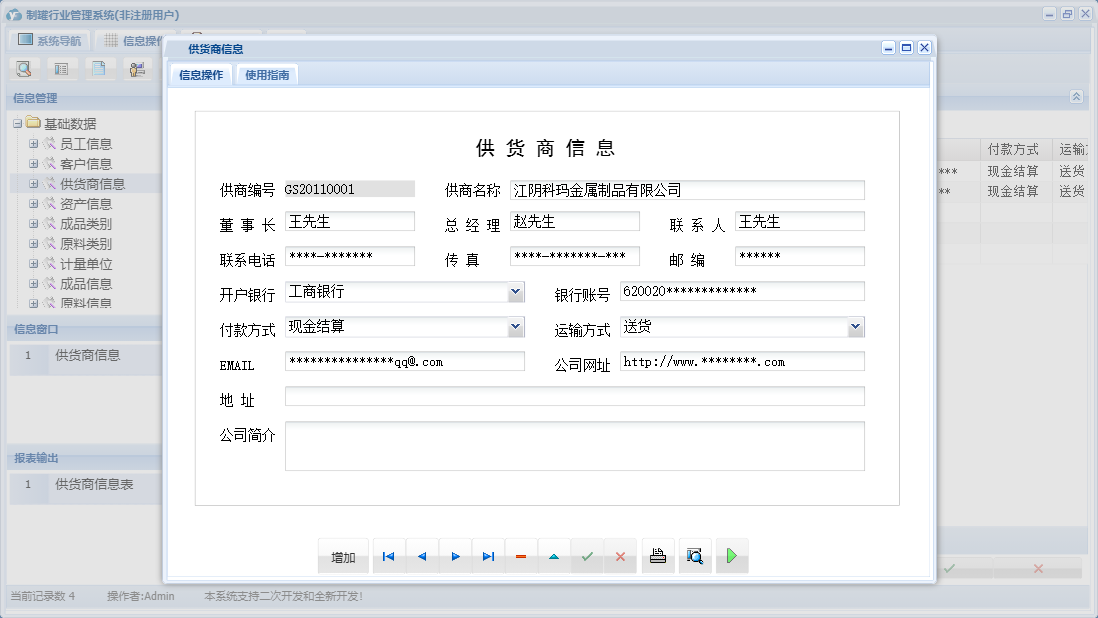
Task: Click the list view icon in the main toolbar
Action: tap(62, 69)
